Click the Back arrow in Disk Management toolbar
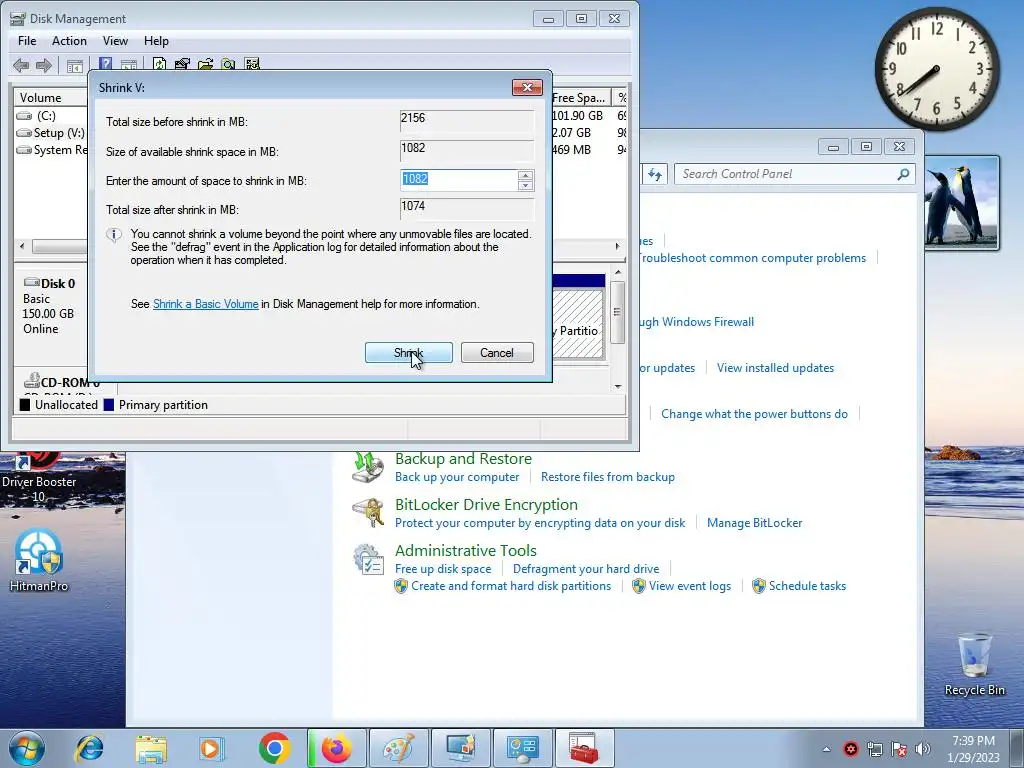 21,65
